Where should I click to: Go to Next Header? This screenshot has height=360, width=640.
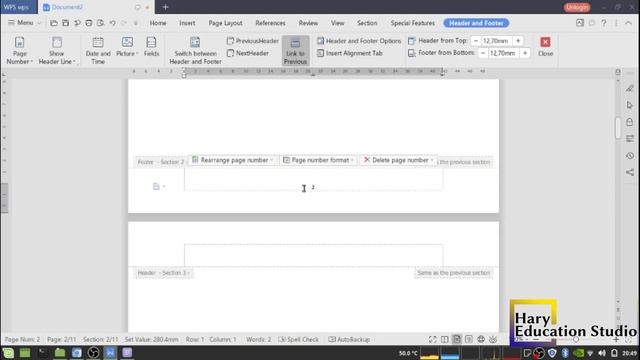[248, 53]
